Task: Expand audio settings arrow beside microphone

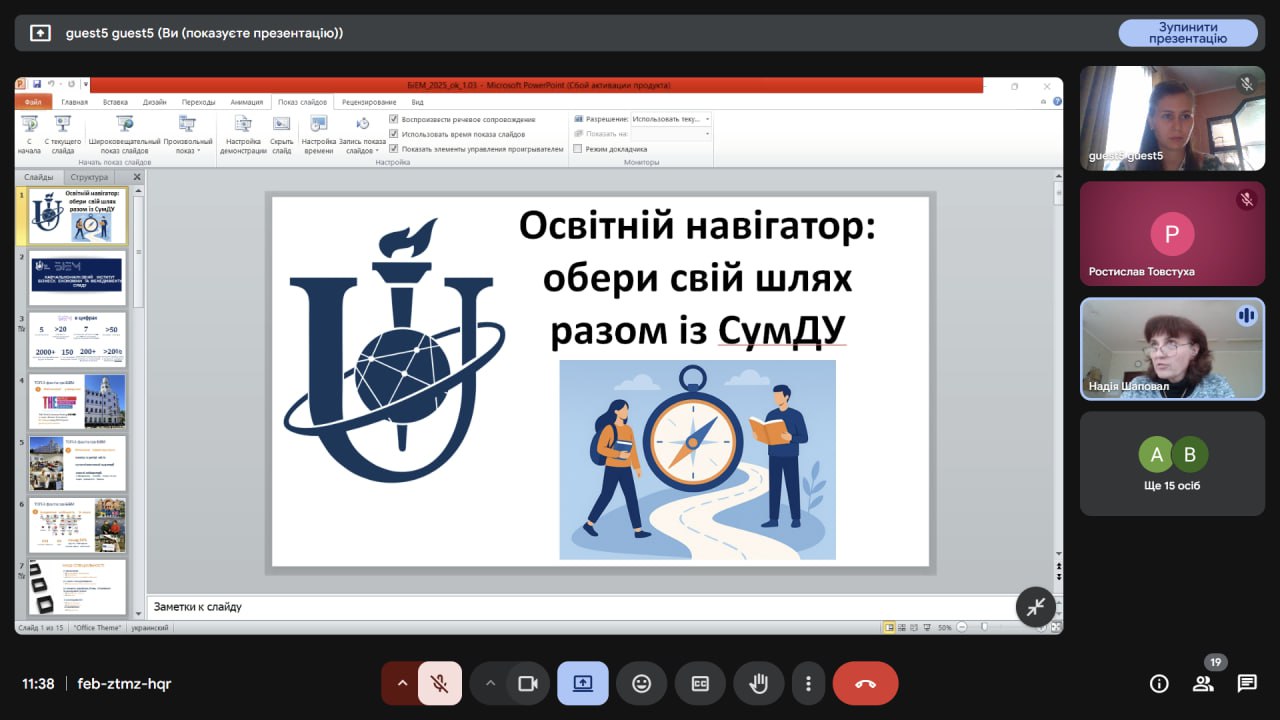Action: click(x=402, y=684)
